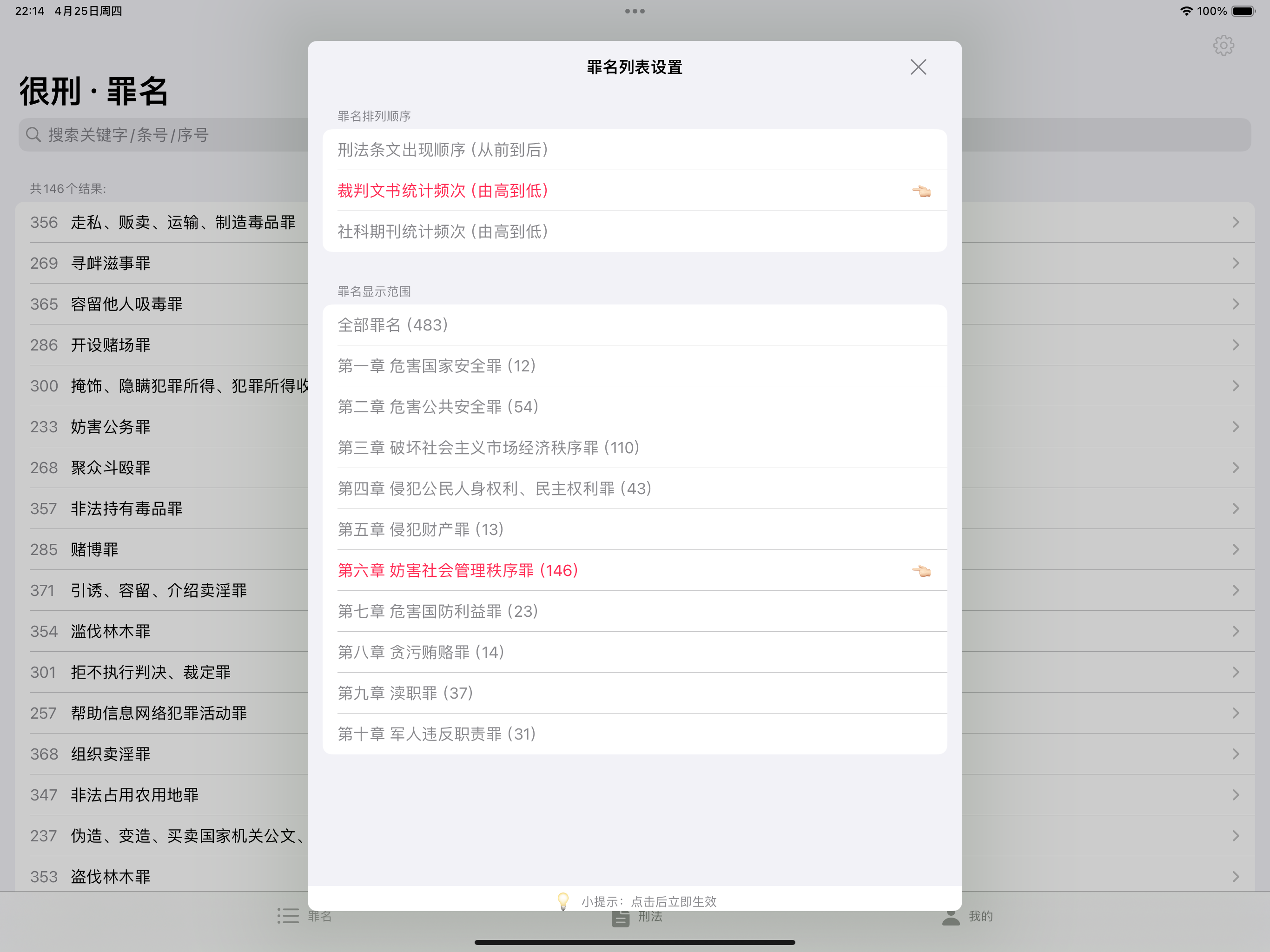The image size is (1270, 952).
Task: Tap the search magnifier icon
Action: pos(34,135)
